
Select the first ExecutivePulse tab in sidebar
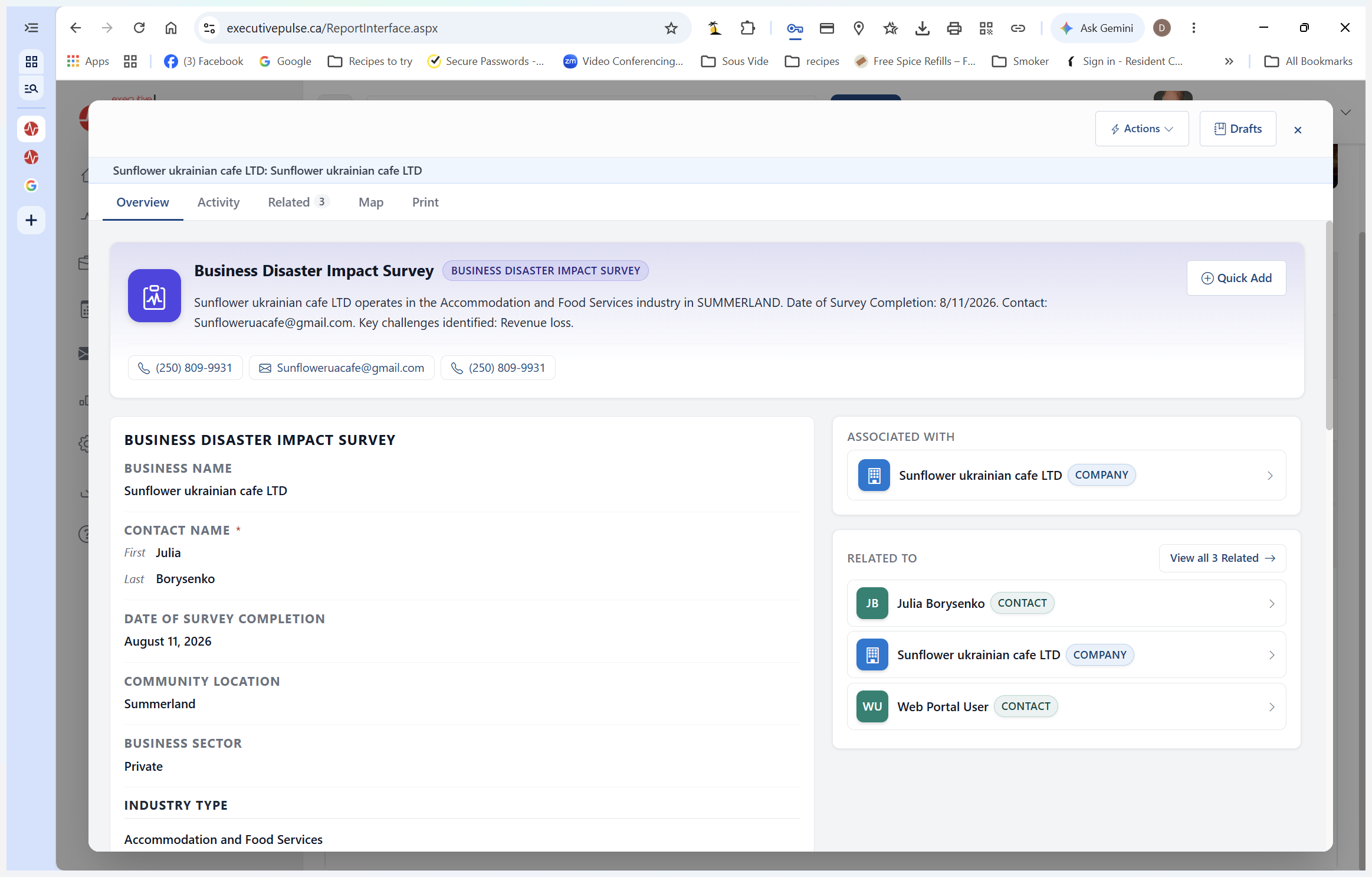point(31,129)
